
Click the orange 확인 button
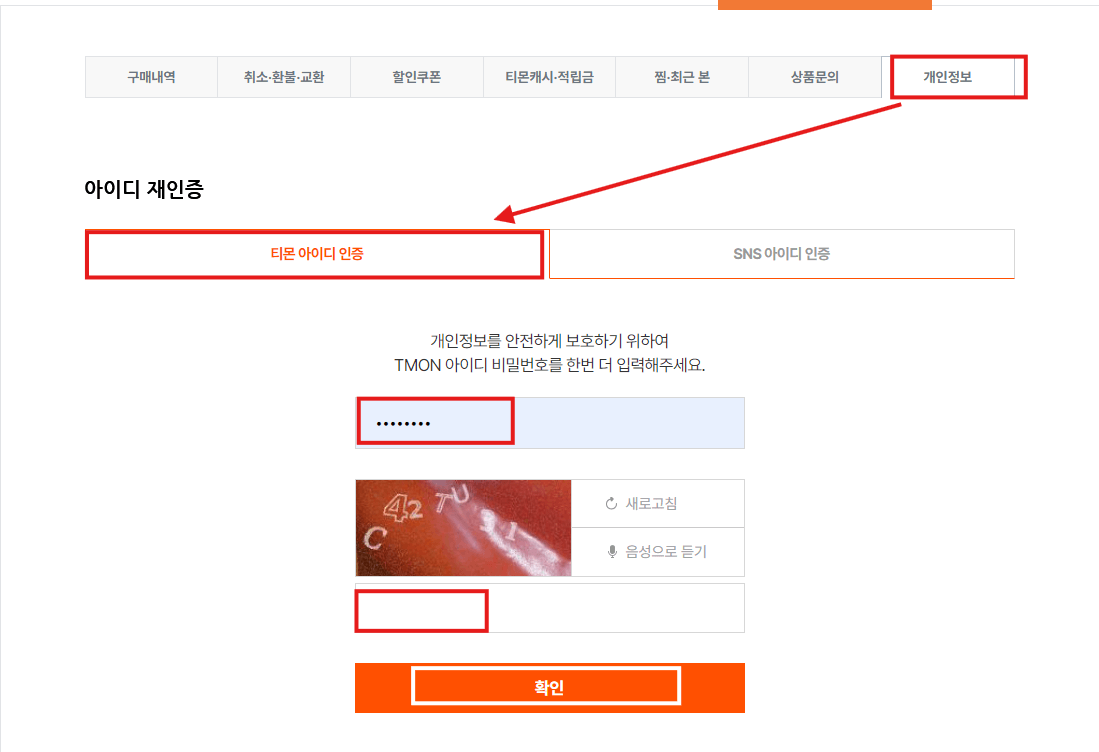550,688
